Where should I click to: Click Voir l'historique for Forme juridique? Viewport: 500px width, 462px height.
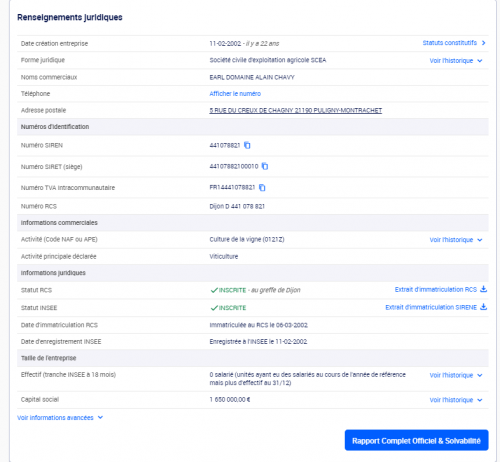tap(451, 61)
